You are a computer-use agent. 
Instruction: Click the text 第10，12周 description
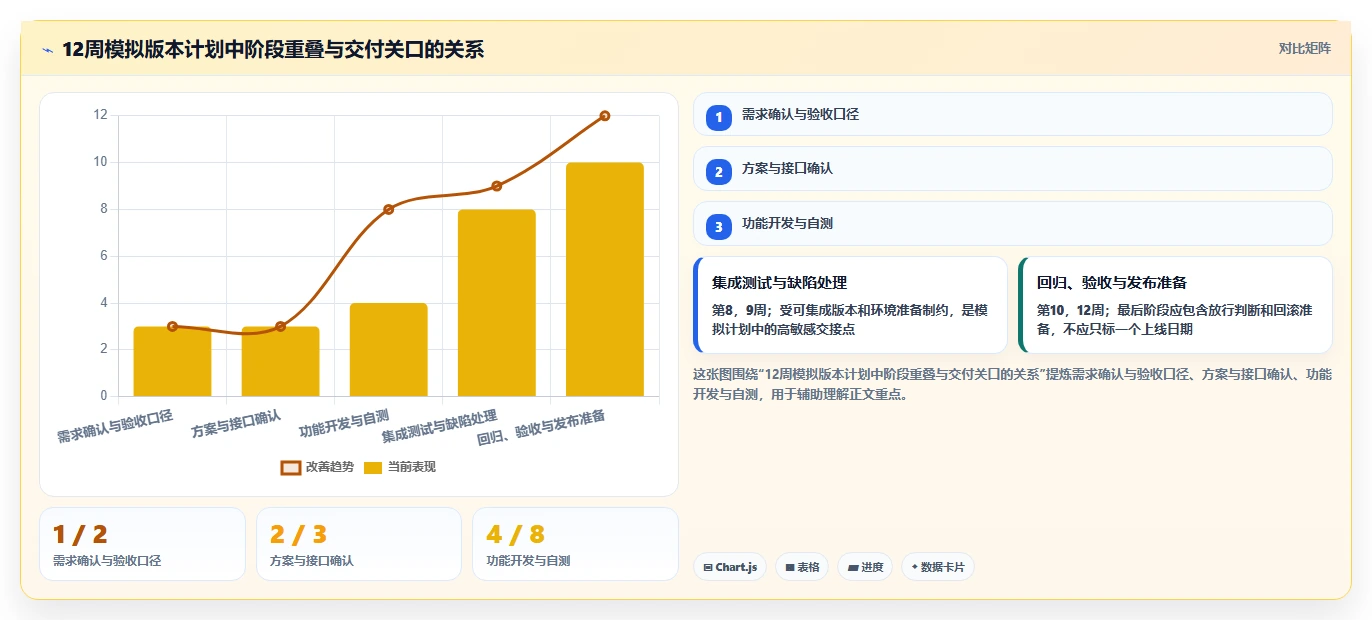[1175, 319]
